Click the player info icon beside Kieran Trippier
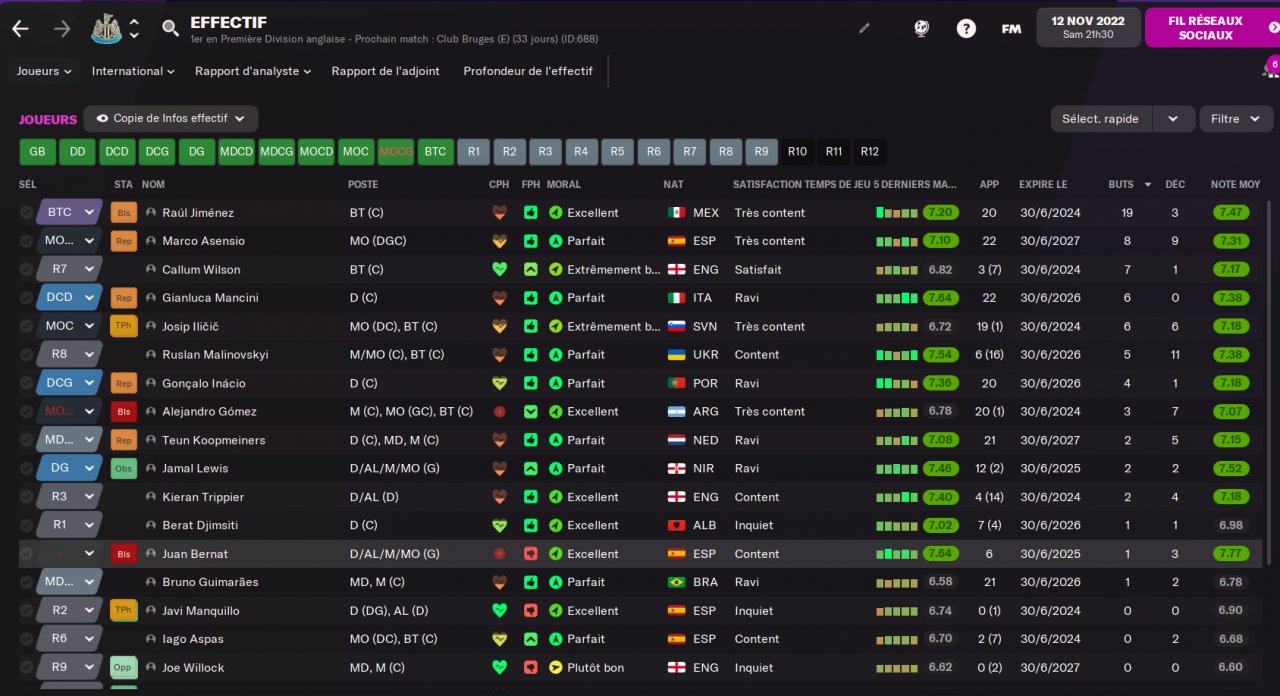The height and width of the screenshot is (696, 1280). [x=152, y=497]
